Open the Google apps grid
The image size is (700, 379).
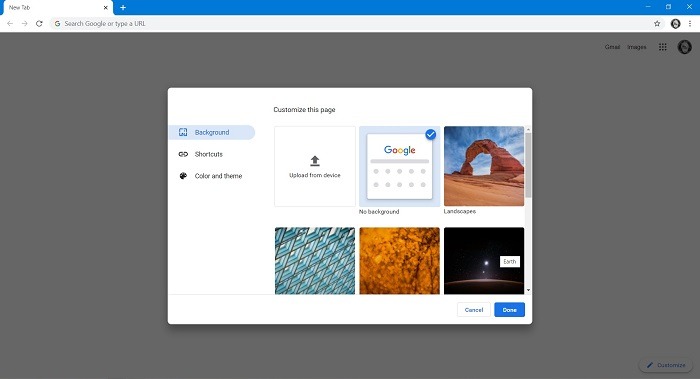(x=662, y=47)
